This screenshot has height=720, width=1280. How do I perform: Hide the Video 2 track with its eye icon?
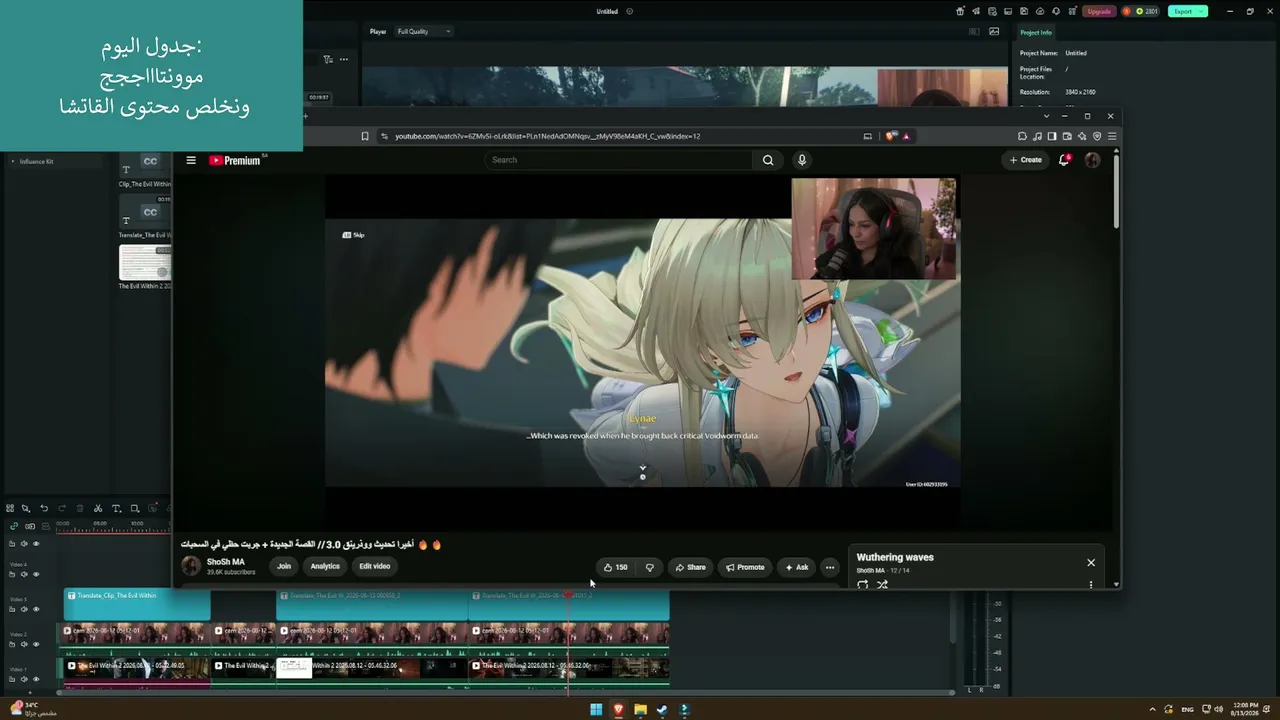pos(36,644)
